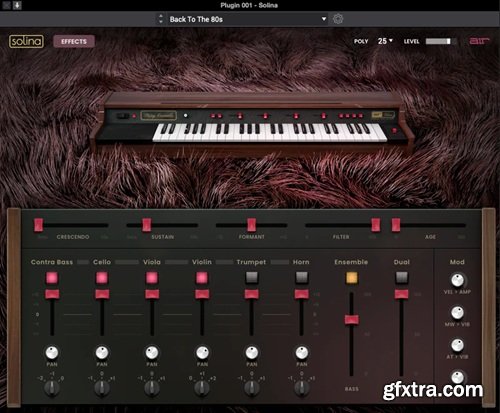Click the BASS label under Ensemble fader
The height and width of the screenshot is (413, 500).
pyautogui.click(x=352, y=389)
